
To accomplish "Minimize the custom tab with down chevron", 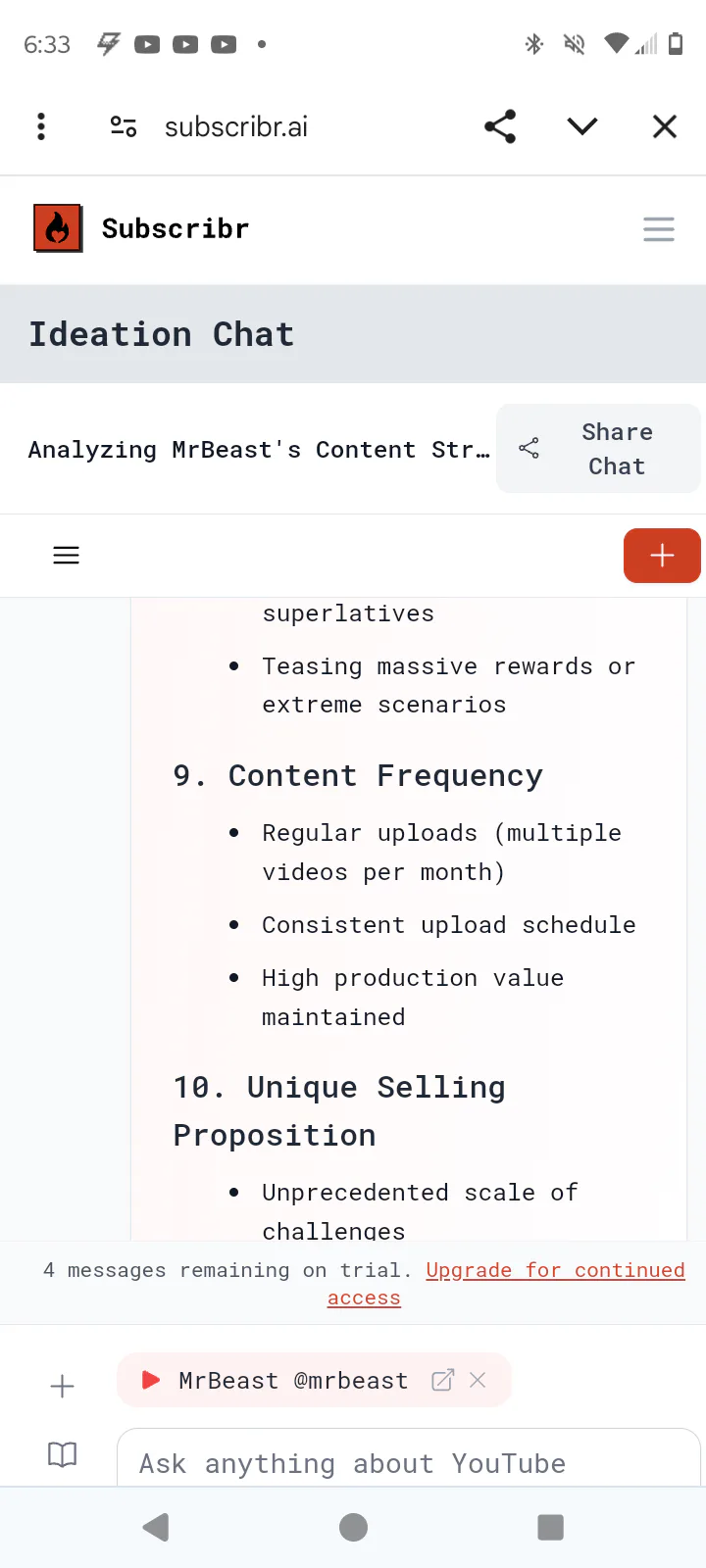I will tap(582, 126).
